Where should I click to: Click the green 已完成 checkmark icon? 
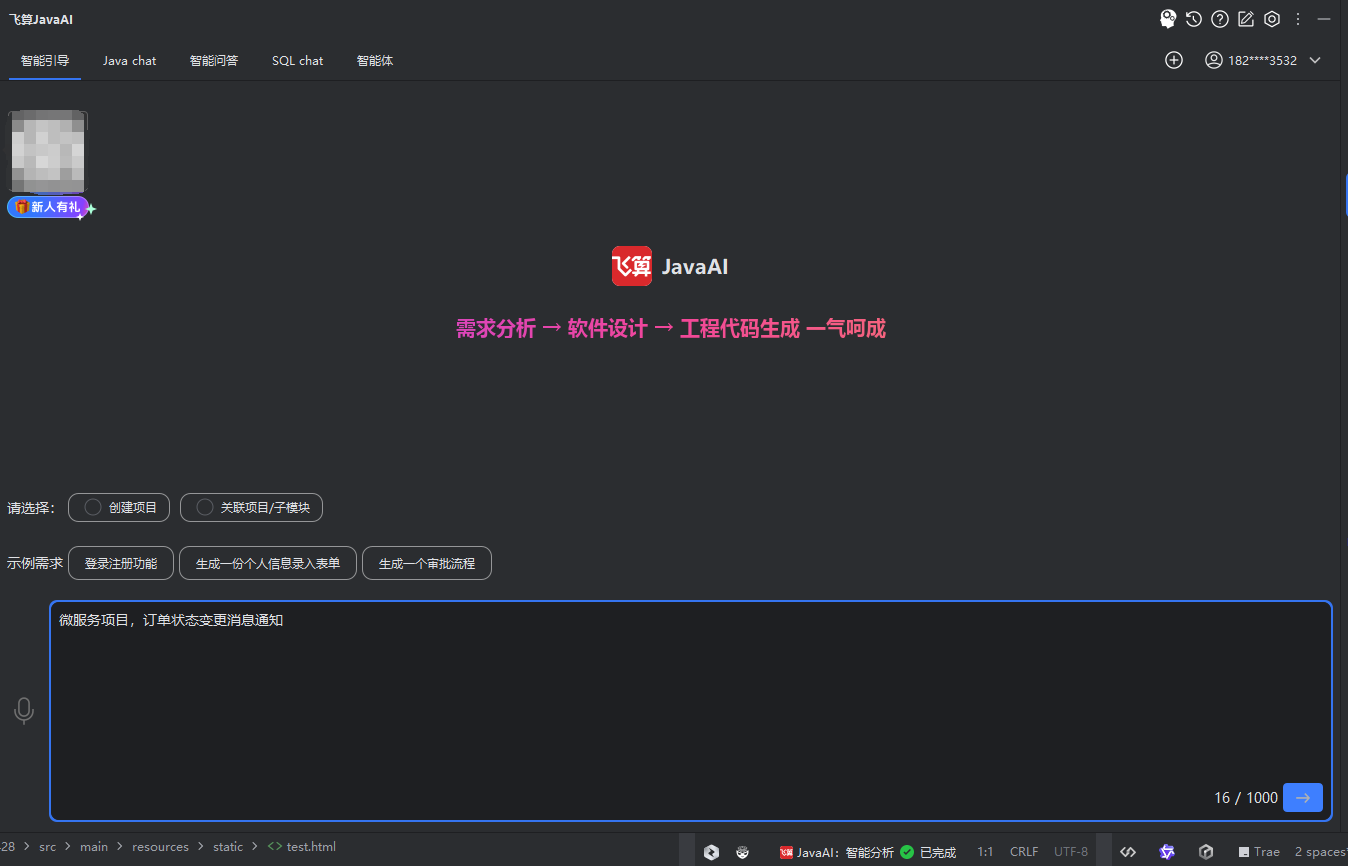907,852
